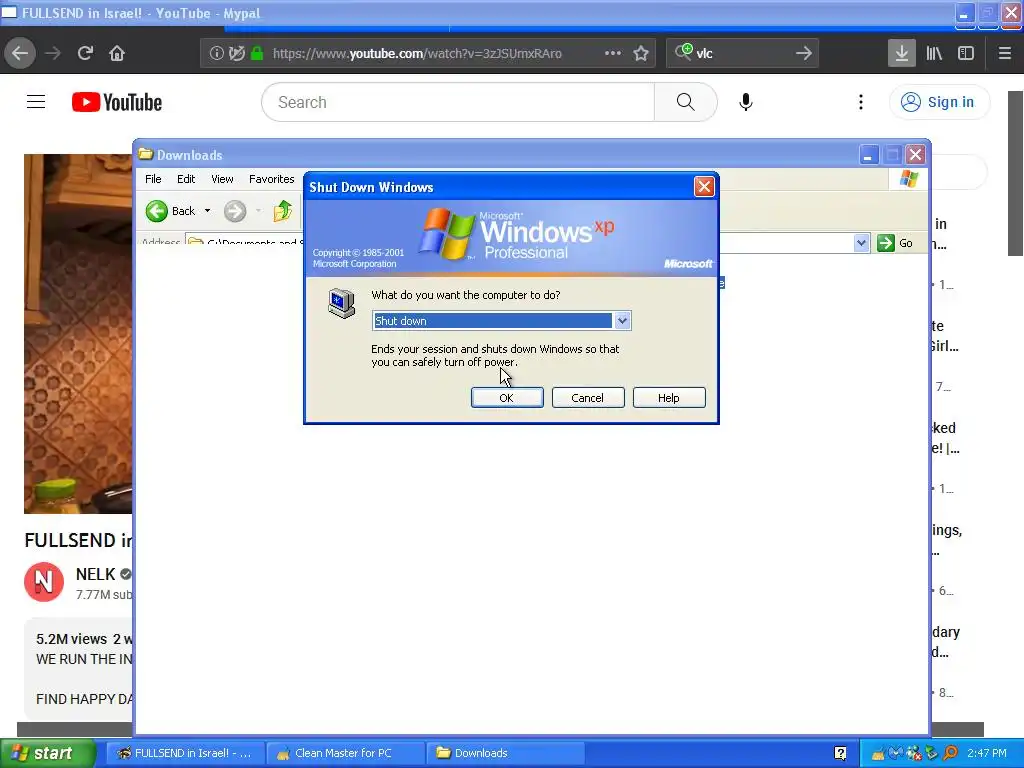This screenshot has width=1024, height=768.
Task: Open the tracking protection shield icon
Action: pos(237,54)
